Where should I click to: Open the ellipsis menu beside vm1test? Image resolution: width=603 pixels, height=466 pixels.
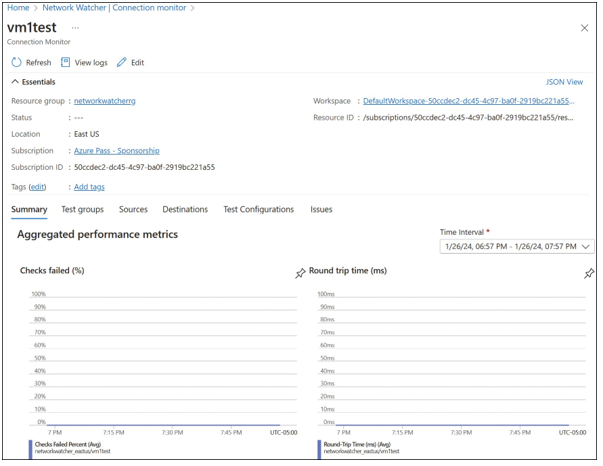(x=75, y=28)
